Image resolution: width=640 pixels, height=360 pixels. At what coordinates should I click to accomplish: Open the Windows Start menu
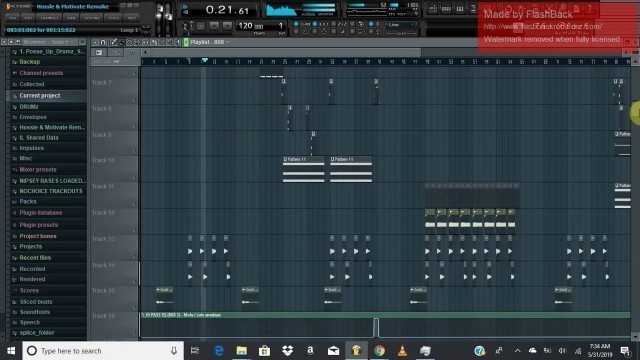pyautogui.click(x=11, y=351)
